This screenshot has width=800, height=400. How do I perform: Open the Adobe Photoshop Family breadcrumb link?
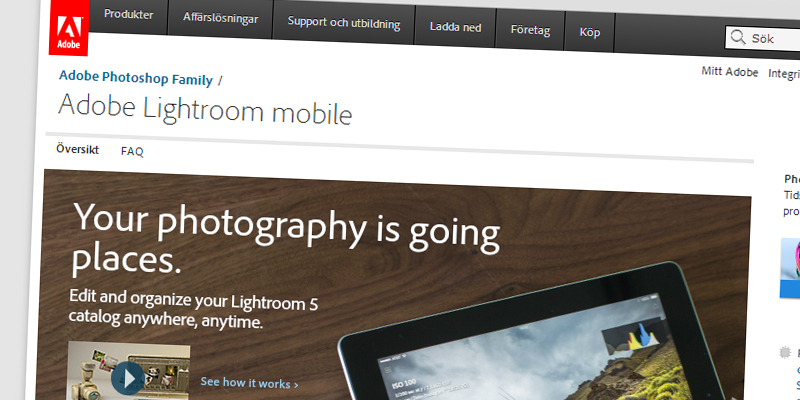pos(136,78)
